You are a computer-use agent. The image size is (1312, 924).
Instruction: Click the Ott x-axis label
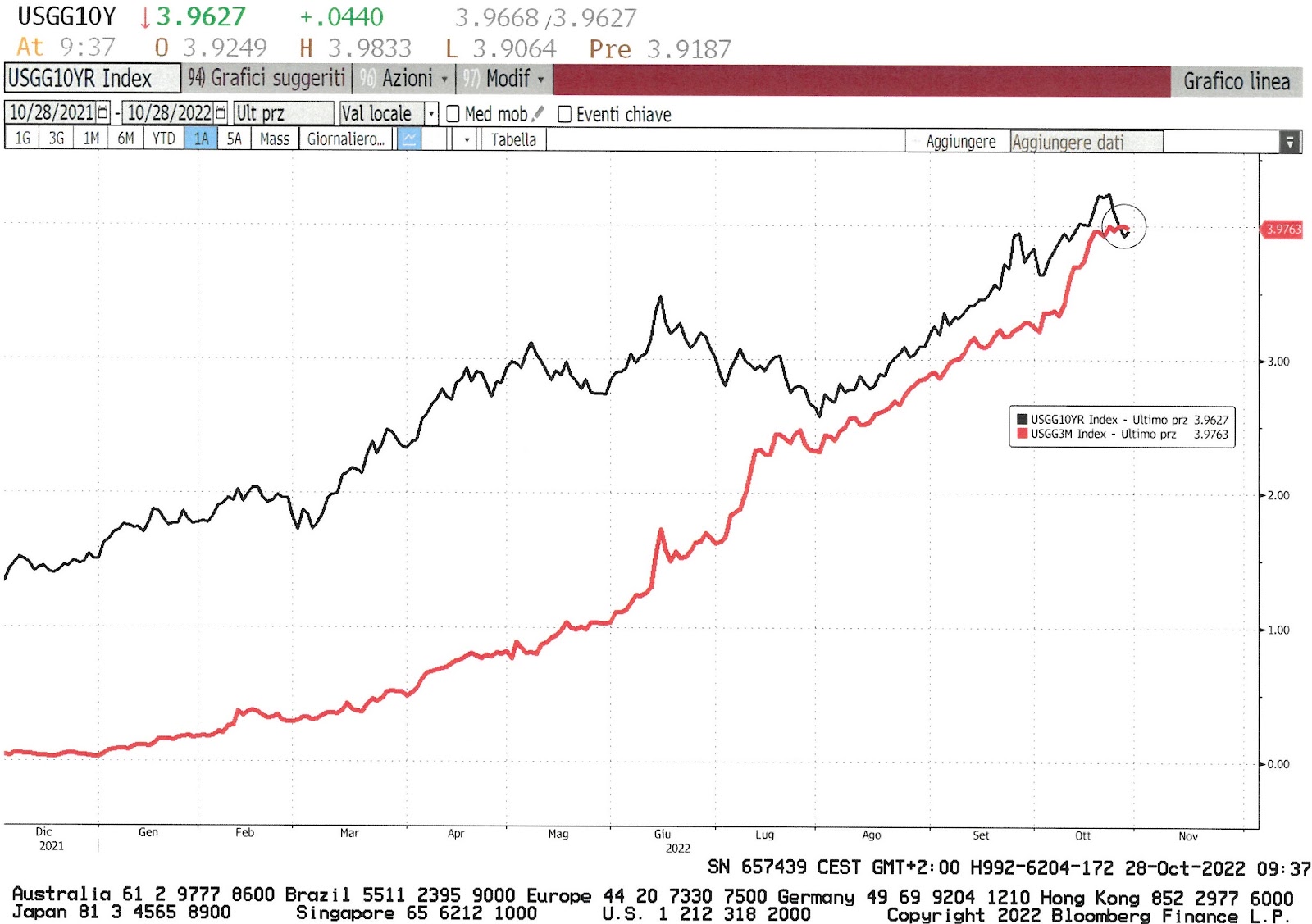1083,835
